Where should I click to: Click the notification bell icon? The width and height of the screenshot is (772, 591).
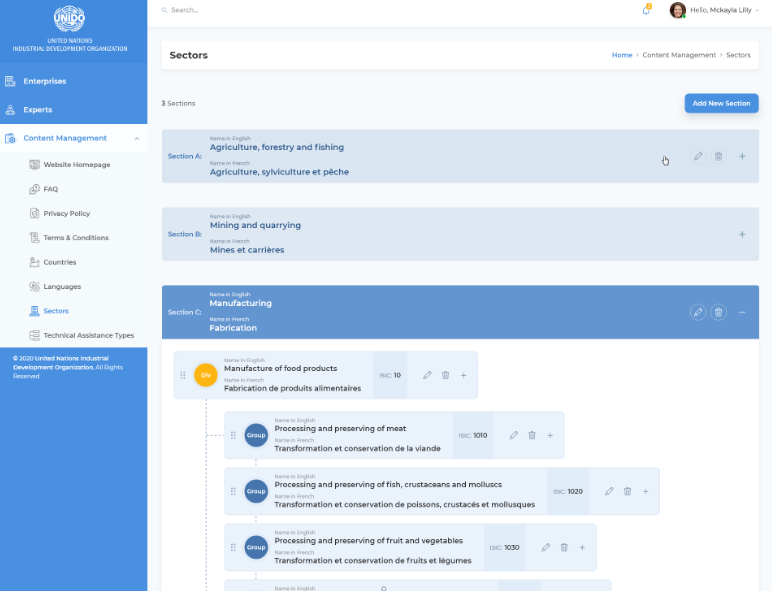(646, 10)
